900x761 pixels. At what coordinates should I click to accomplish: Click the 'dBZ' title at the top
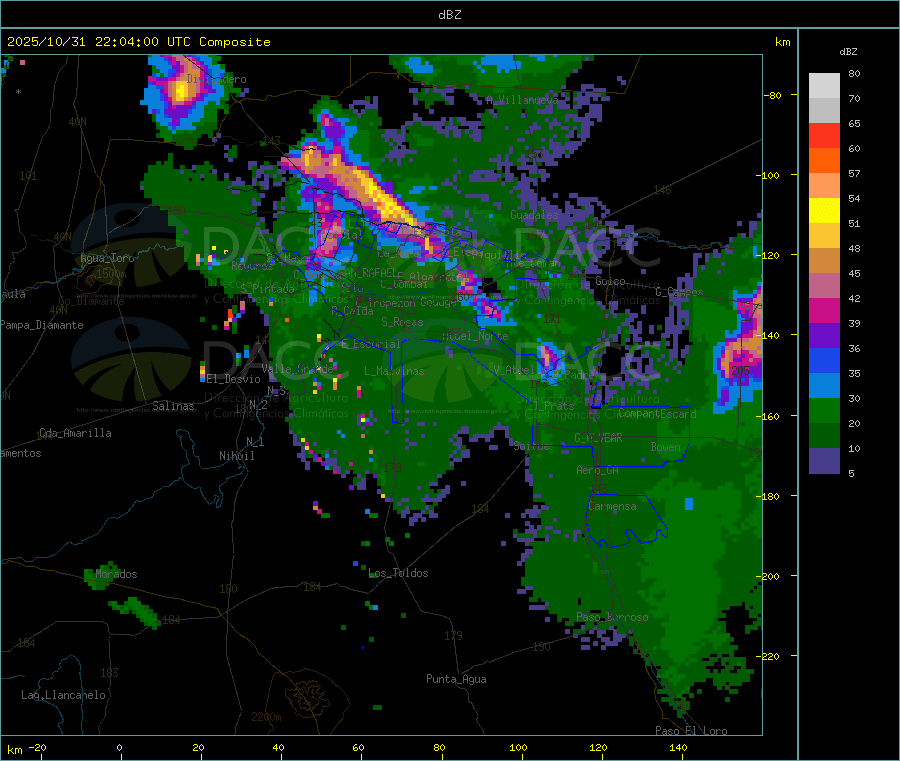(449, 15)
